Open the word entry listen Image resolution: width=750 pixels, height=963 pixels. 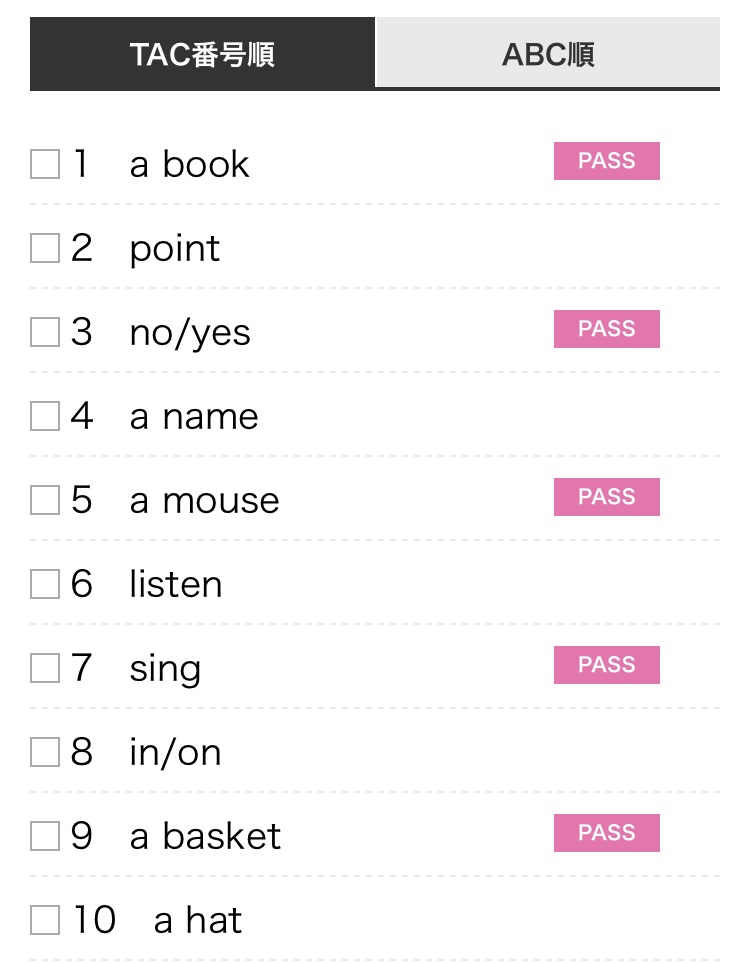(x=176, y=583)
